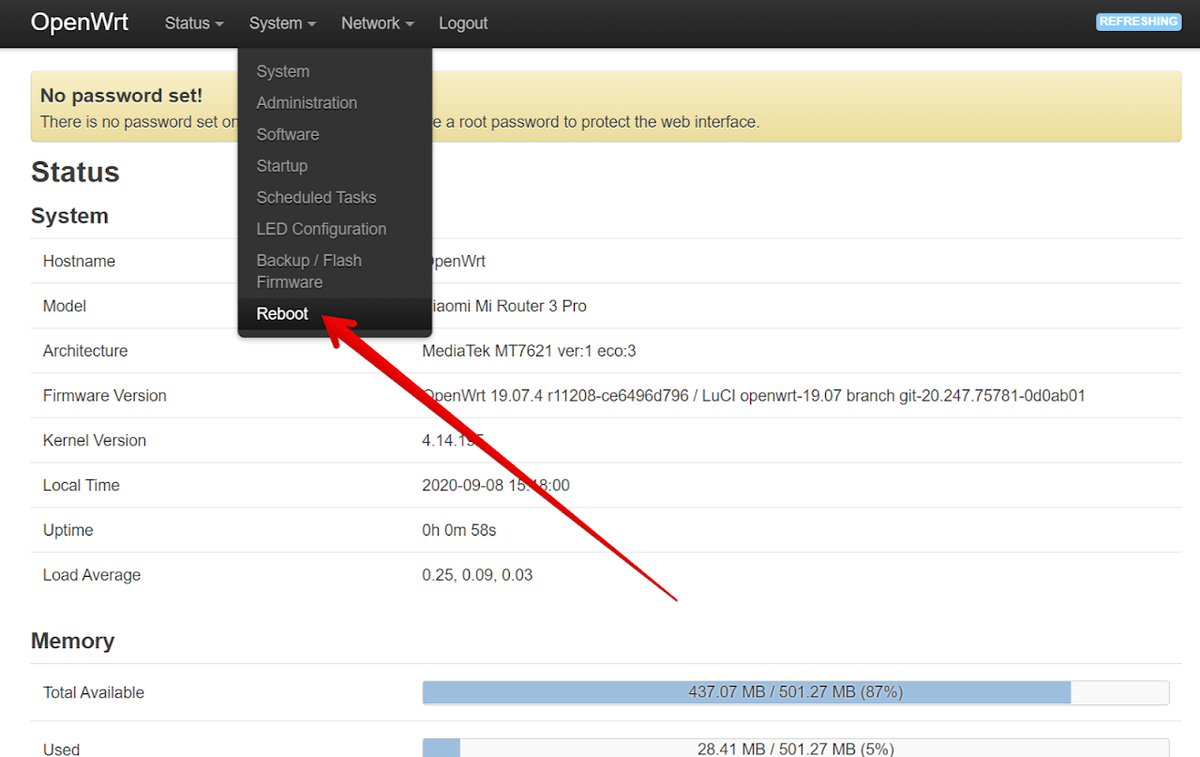Click the Total Available label
1200x757 pixels.
pos(94,693)
